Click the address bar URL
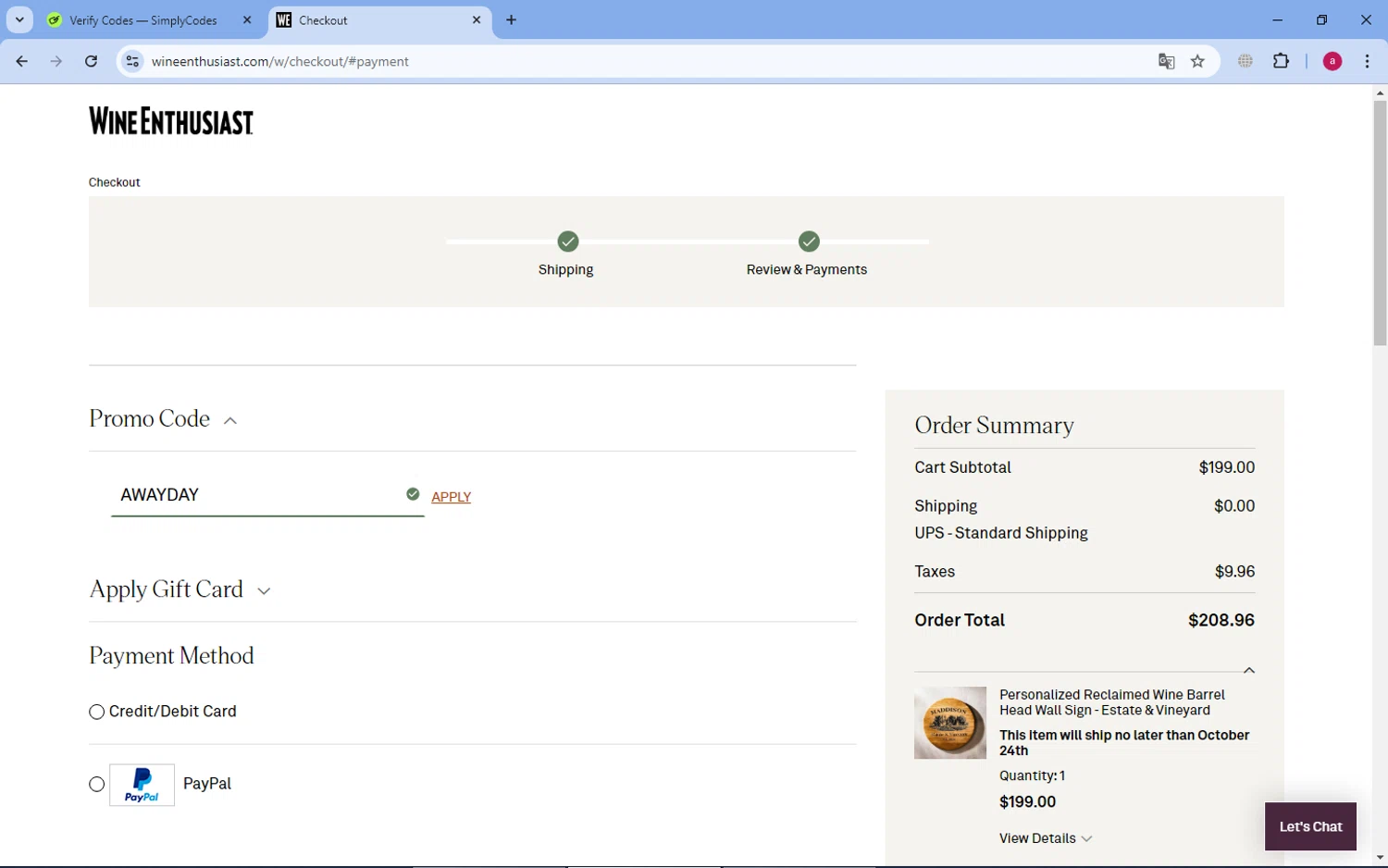Screen dimensions: 1388x868 pyautogui.click(x=280, y=61)
